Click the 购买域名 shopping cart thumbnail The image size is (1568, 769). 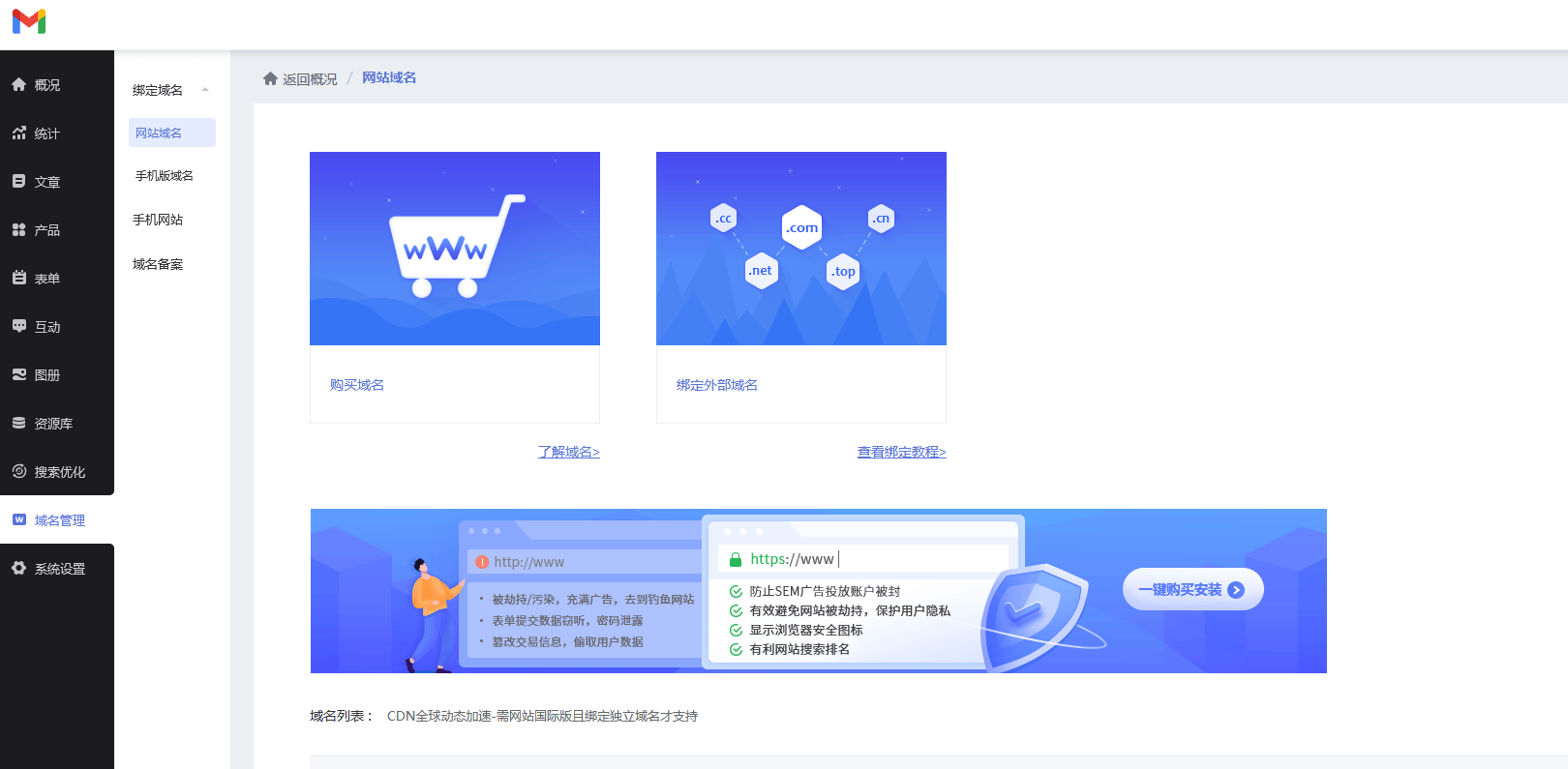pos(455,249)
